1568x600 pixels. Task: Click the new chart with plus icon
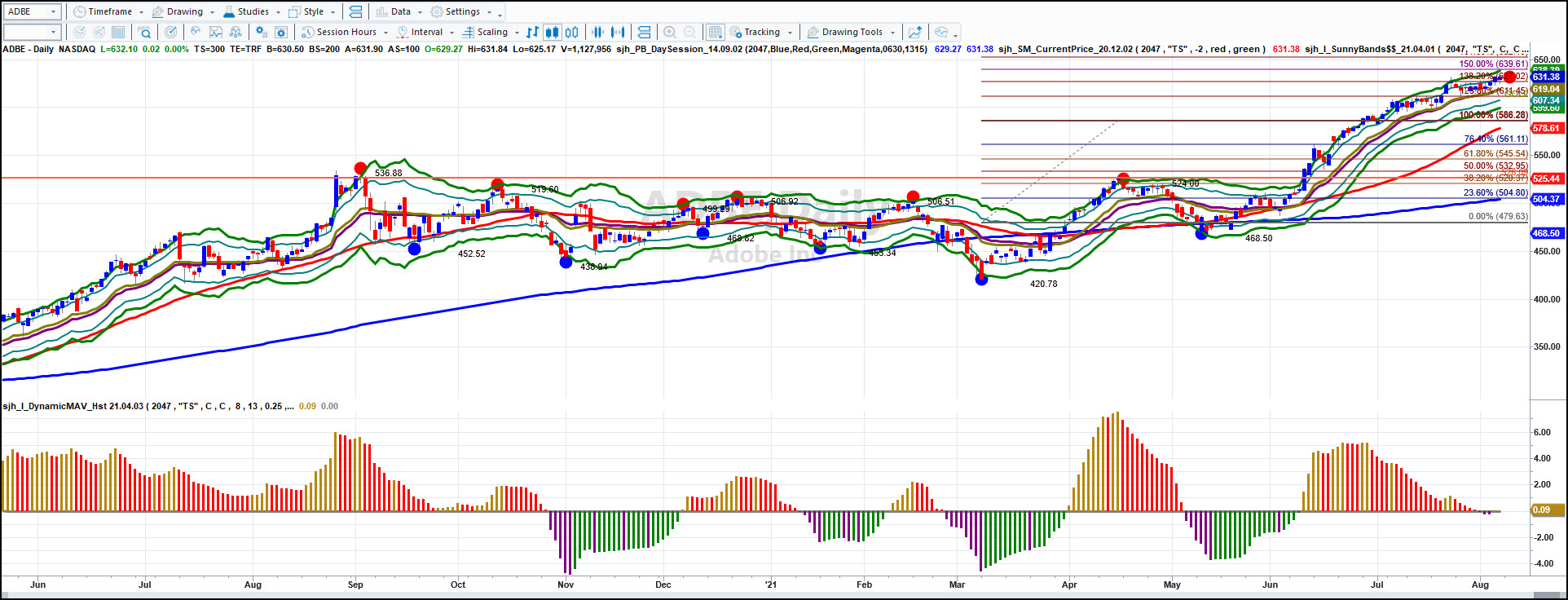coord(915,32)
